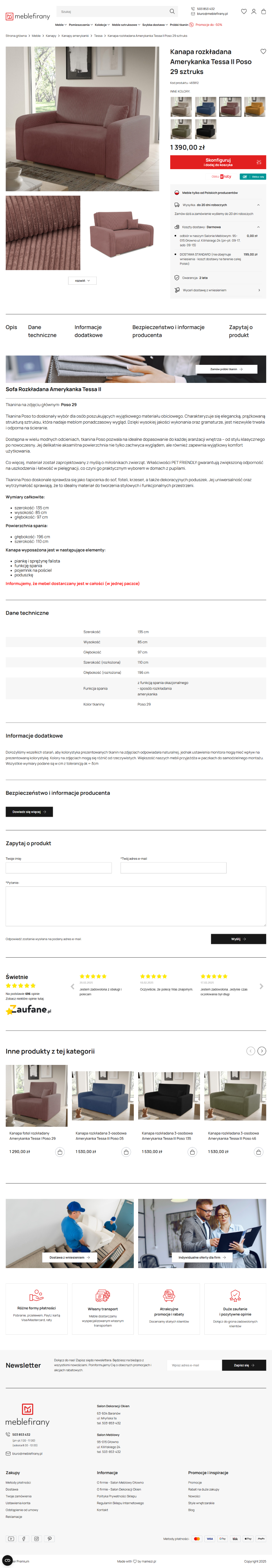Show next products in category carousel
This screenshot has width=272, height=1568.
point(262,1050)
